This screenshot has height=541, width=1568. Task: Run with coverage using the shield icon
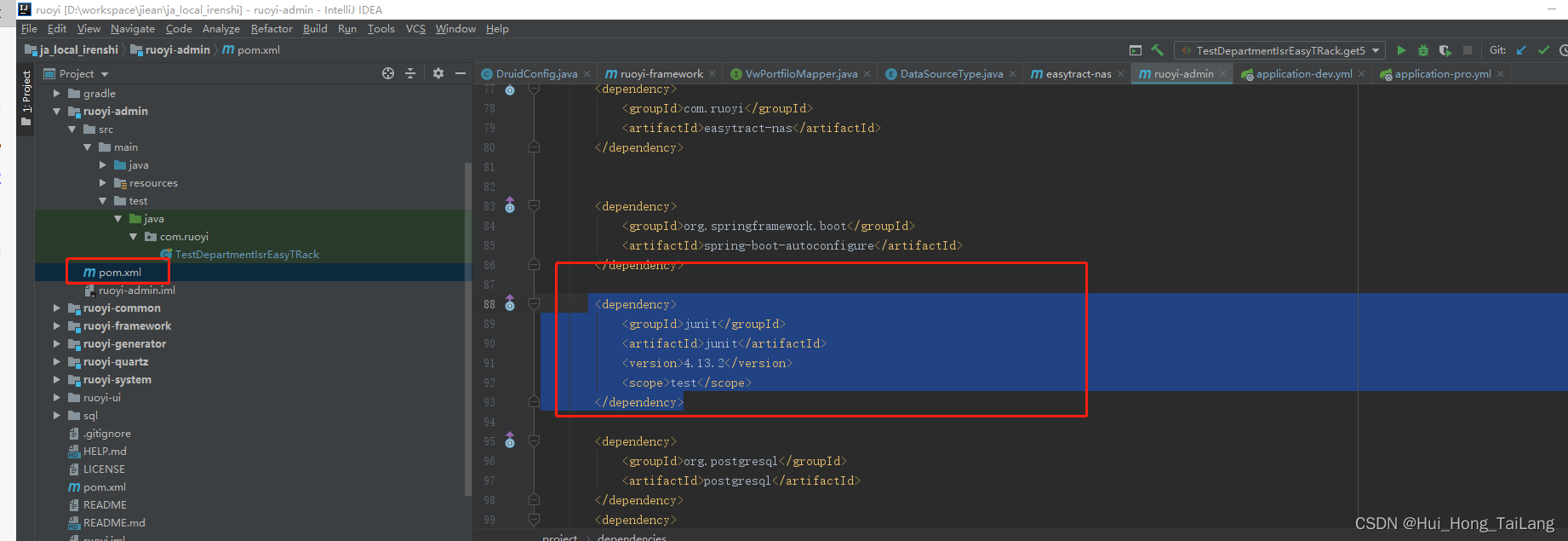tap(1445, 50)
